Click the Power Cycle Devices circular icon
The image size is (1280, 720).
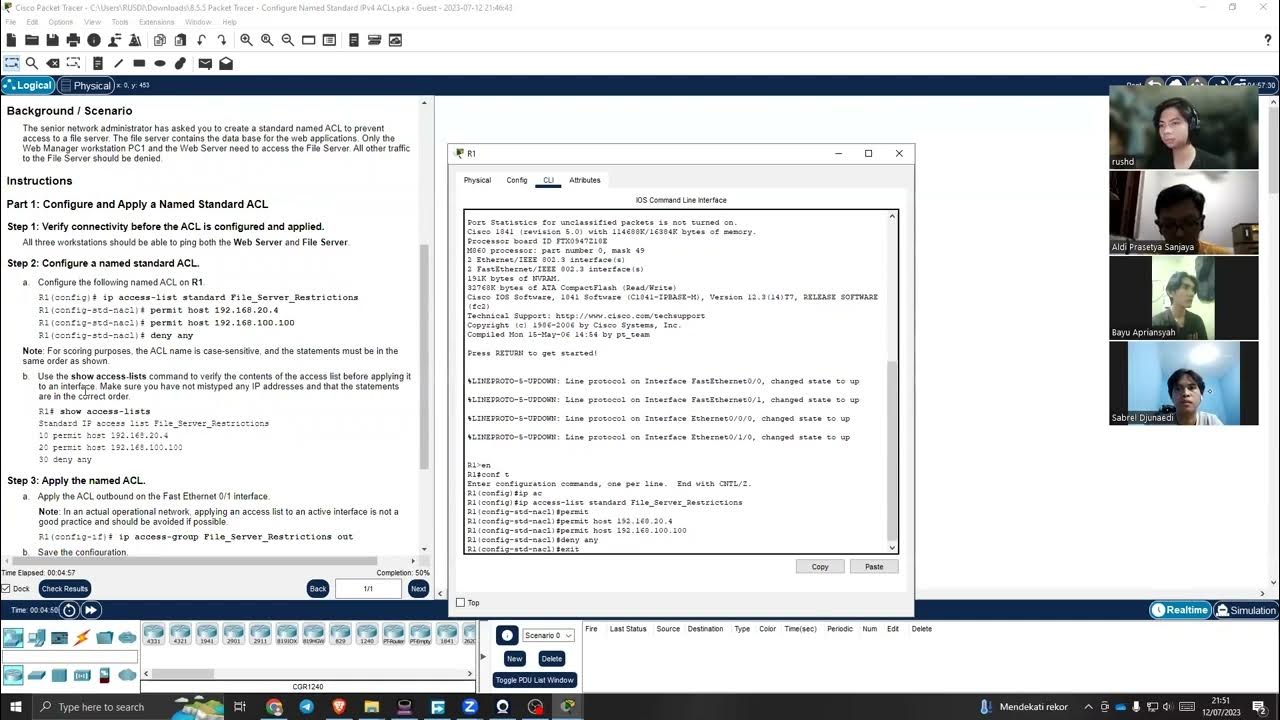click(x=69, y=610)
